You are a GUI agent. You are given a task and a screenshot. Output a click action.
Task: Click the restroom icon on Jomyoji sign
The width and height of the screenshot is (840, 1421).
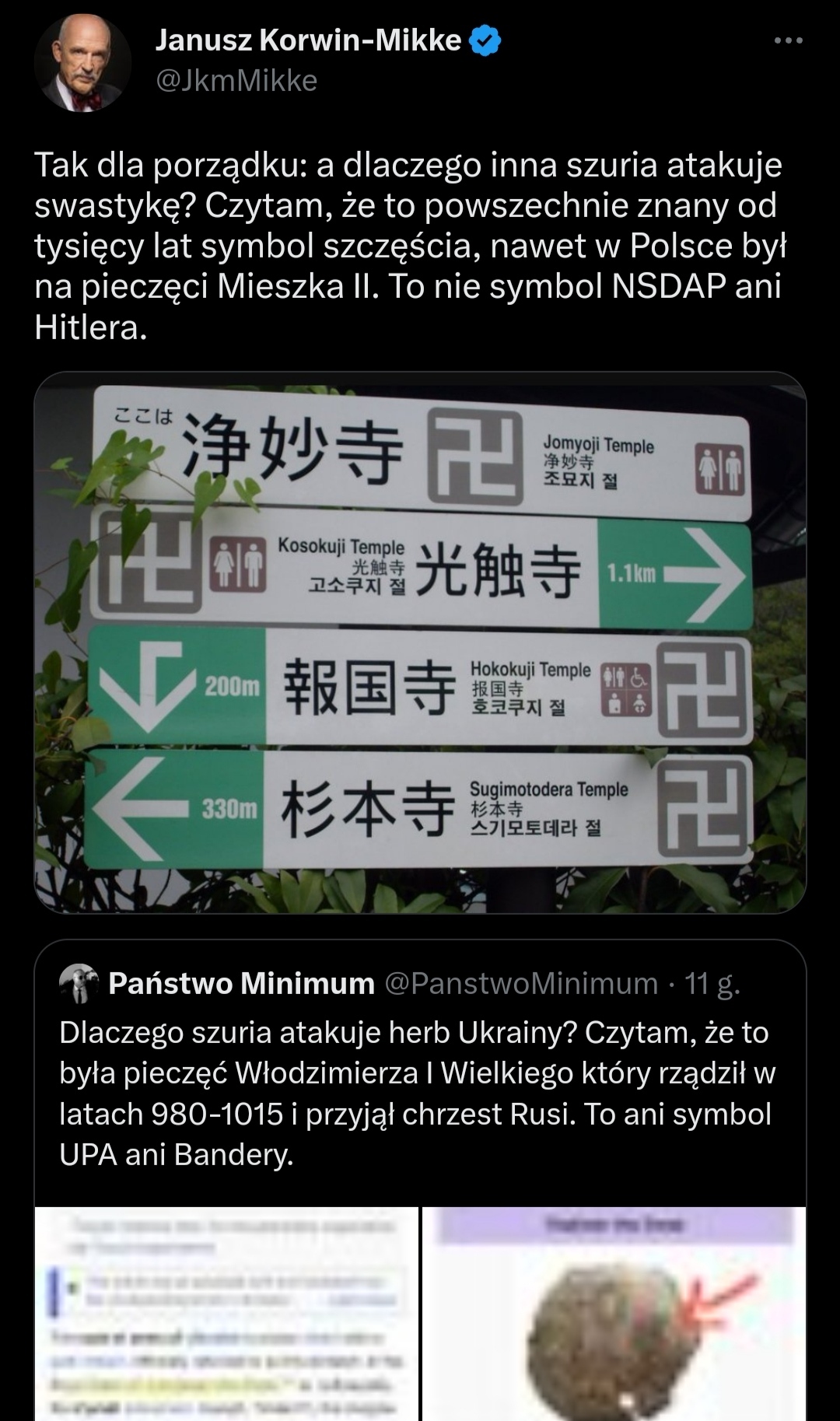[x=718, y=469]
